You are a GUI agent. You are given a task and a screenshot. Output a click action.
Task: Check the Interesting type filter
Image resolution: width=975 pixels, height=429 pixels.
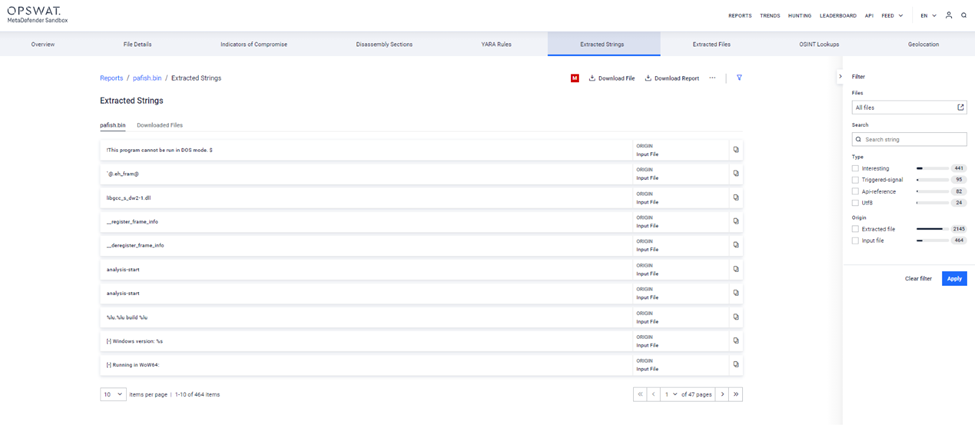(x=856, y=168)
